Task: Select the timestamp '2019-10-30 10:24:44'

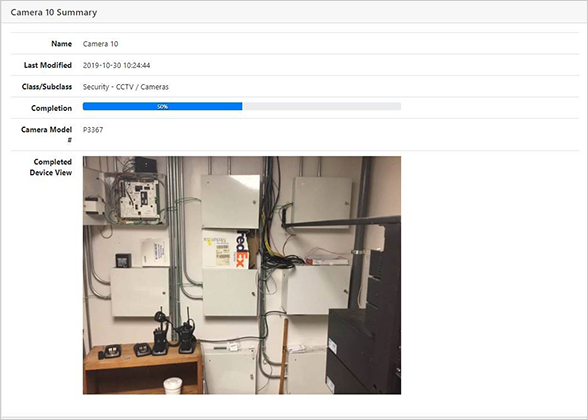Action: [117, 65]
